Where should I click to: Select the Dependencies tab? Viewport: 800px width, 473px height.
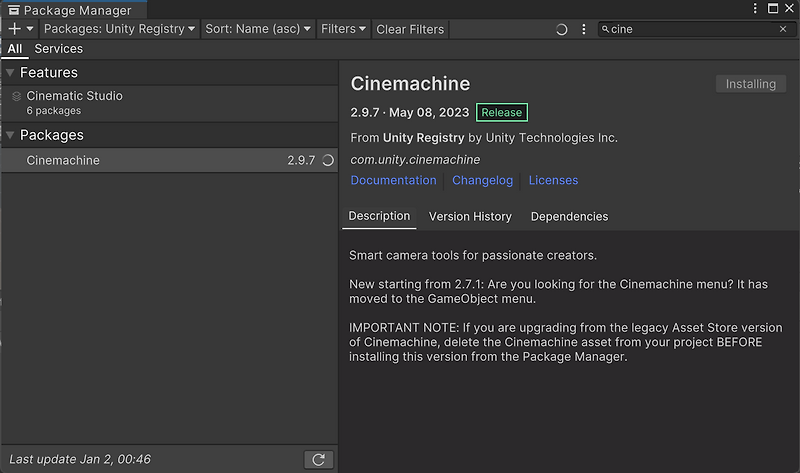coord(569,217)
